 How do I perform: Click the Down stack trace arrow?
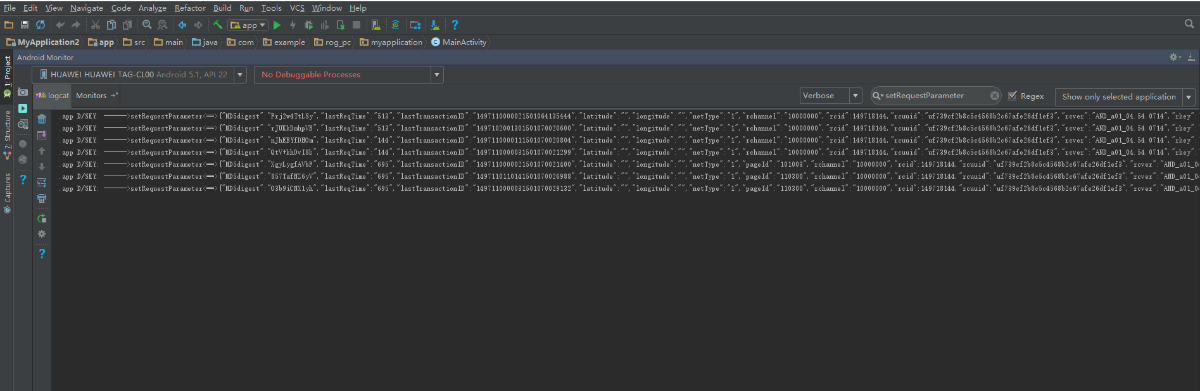pos(41,166)
